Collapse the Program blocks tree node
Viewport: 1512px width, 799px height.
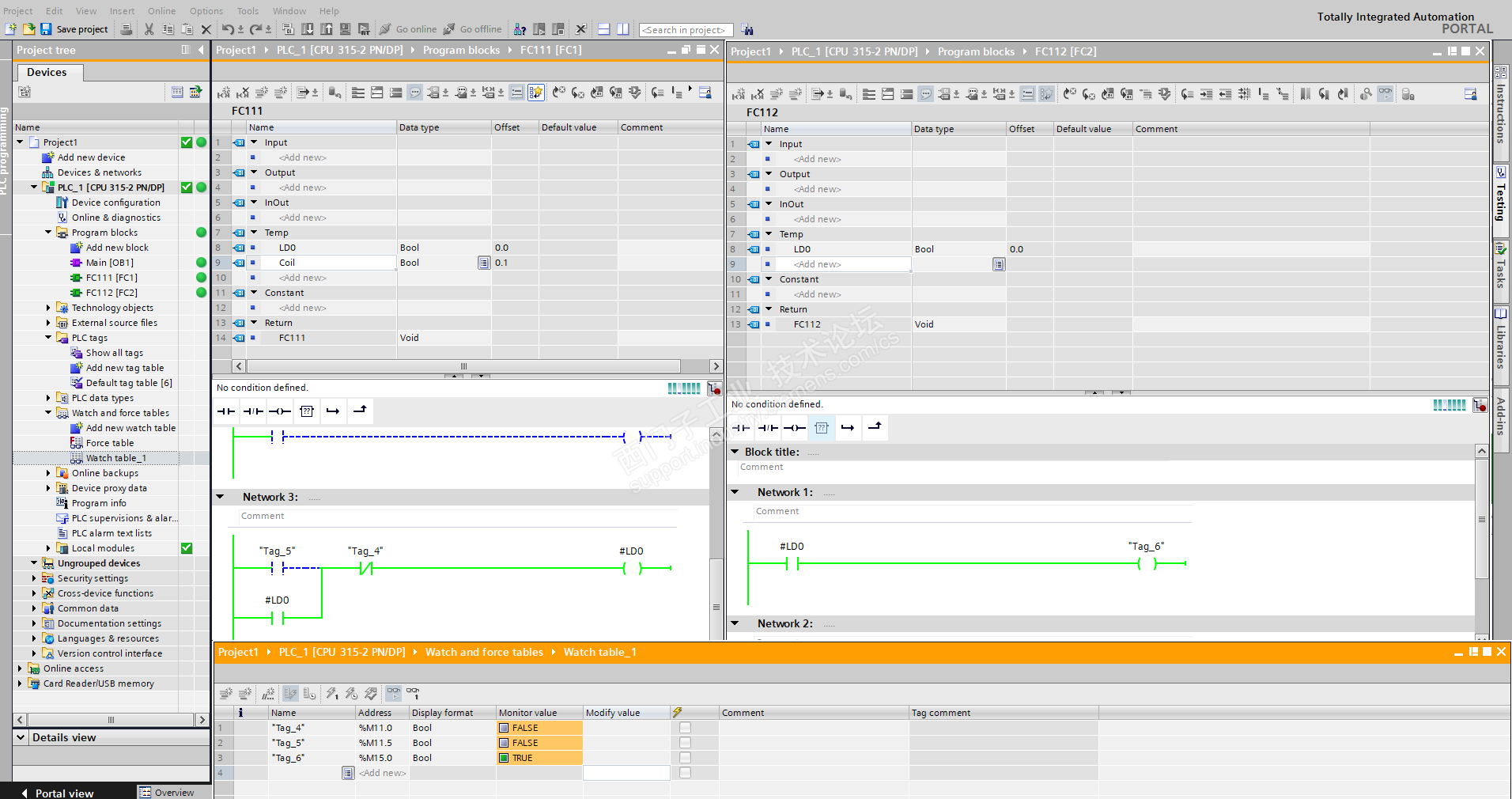48,233
